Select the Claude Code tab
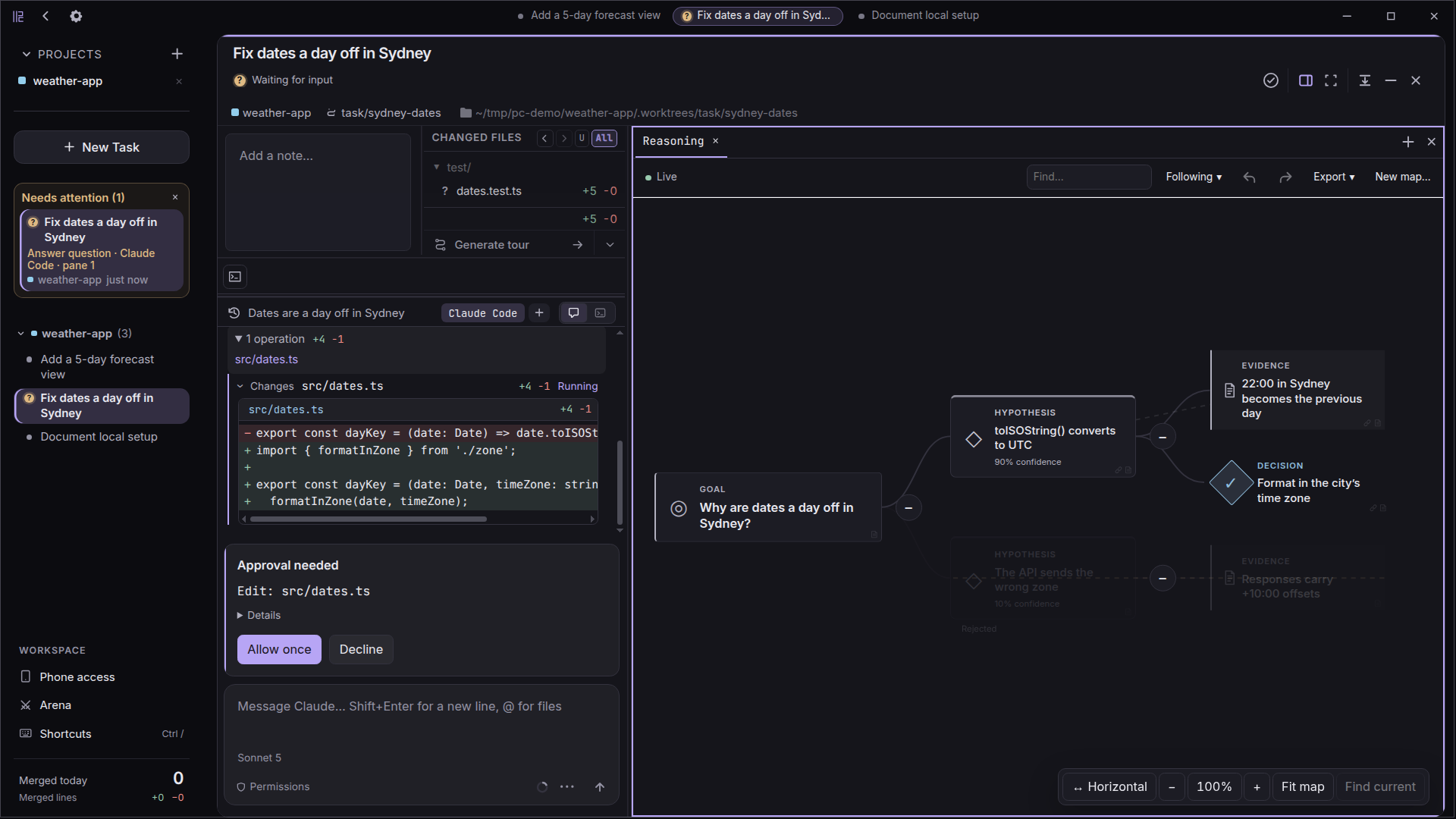Image resolution: width=1456 pixels, height=819 pixels. coord(483,313)
